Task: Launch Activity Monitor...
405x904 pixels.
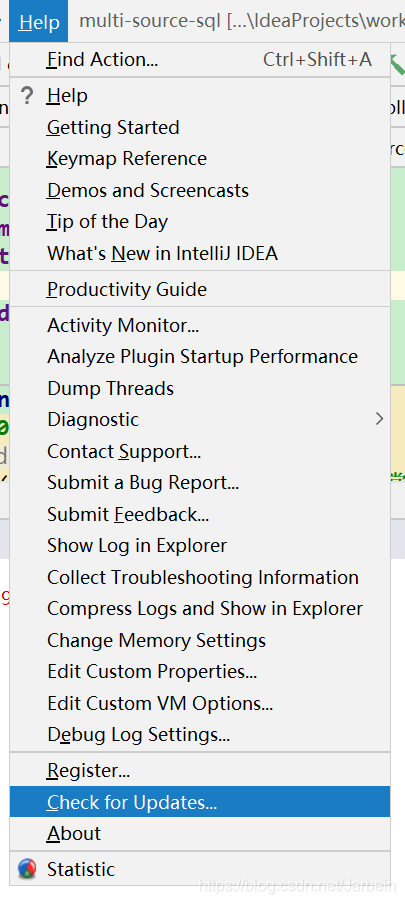Action: coord(200,325)
